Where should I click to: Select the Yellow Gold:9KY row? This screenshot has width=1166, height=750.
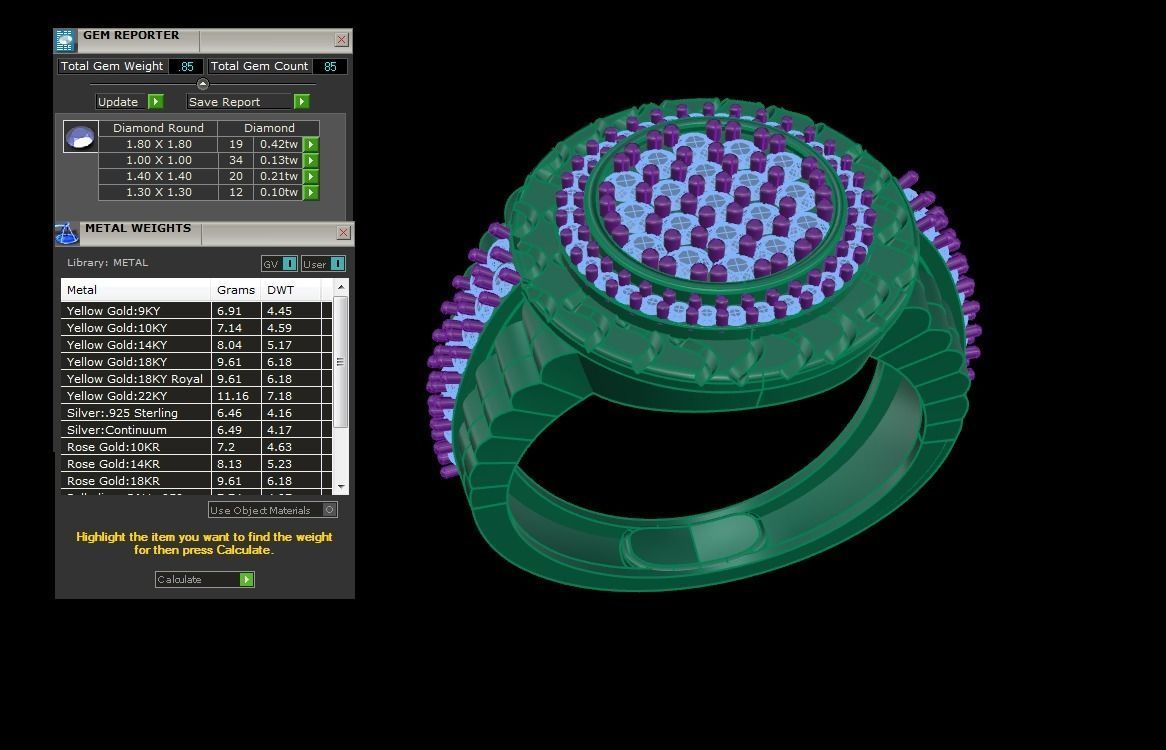(196, 311)
